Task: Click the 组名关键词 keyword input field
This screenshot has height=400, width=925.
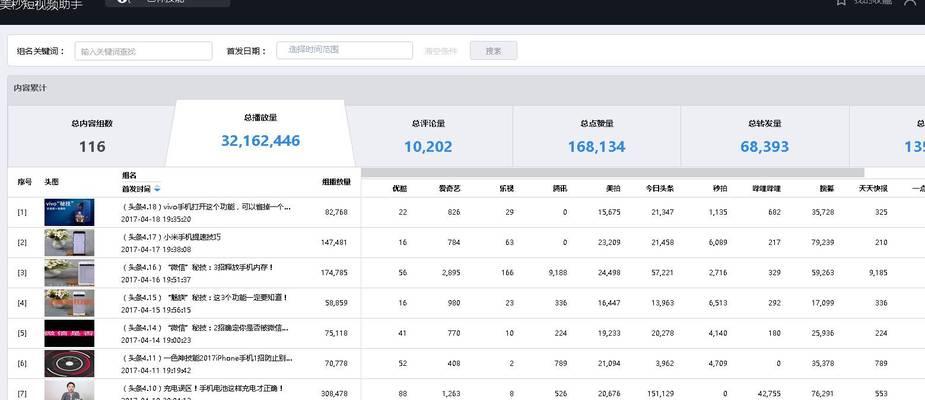Action: point(143,51)
